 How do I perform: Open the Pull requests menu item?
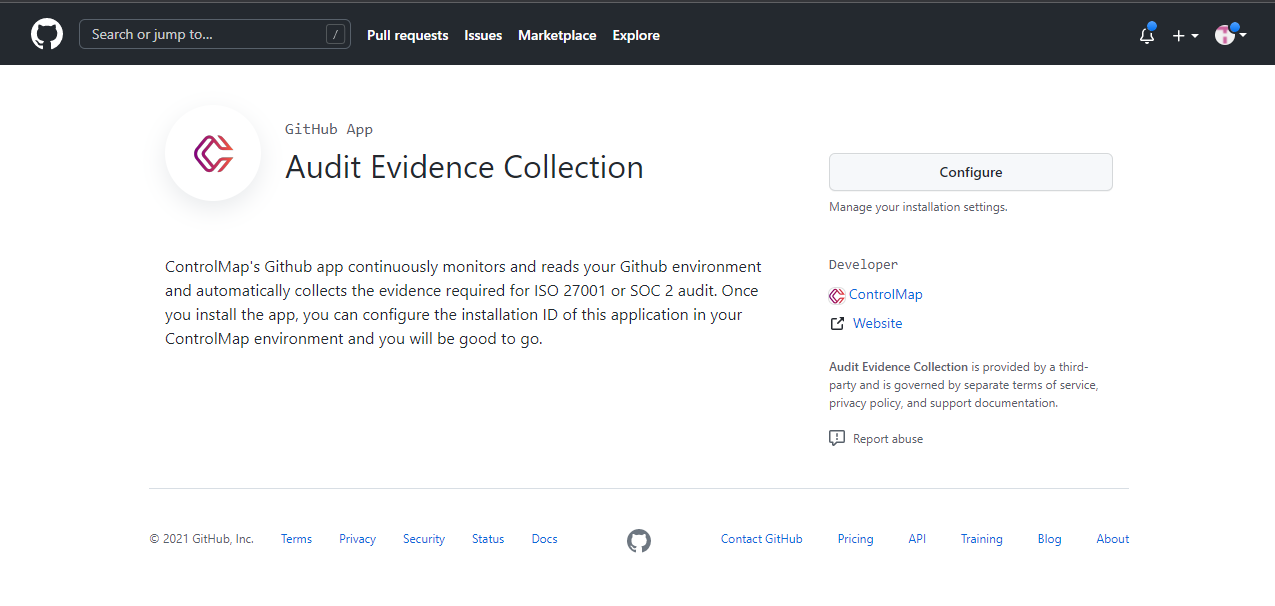407,35
